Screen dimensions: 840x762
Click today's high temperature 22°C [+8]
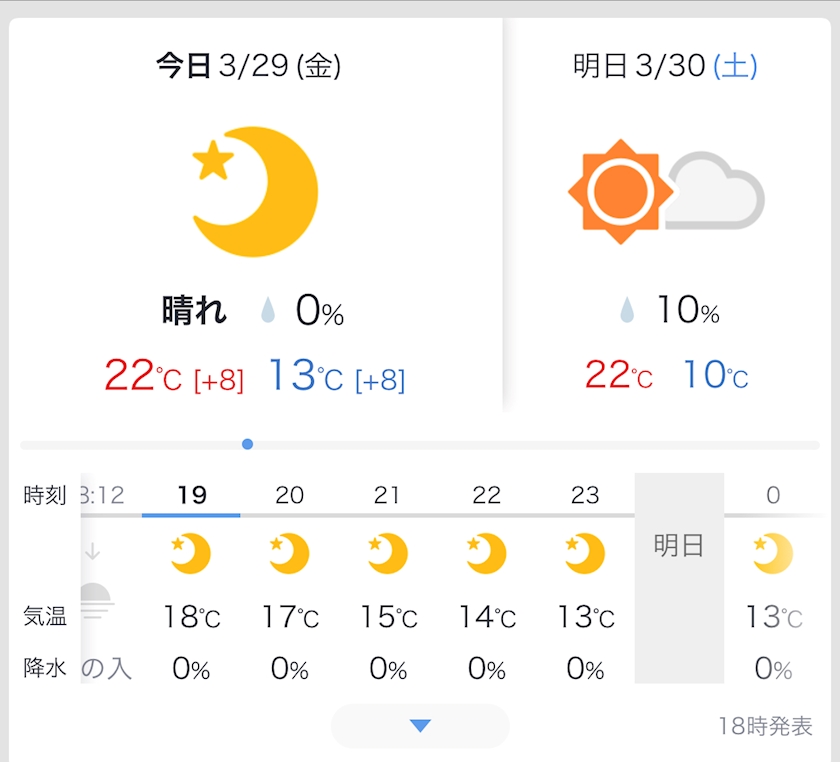click(x=174, y=375)
